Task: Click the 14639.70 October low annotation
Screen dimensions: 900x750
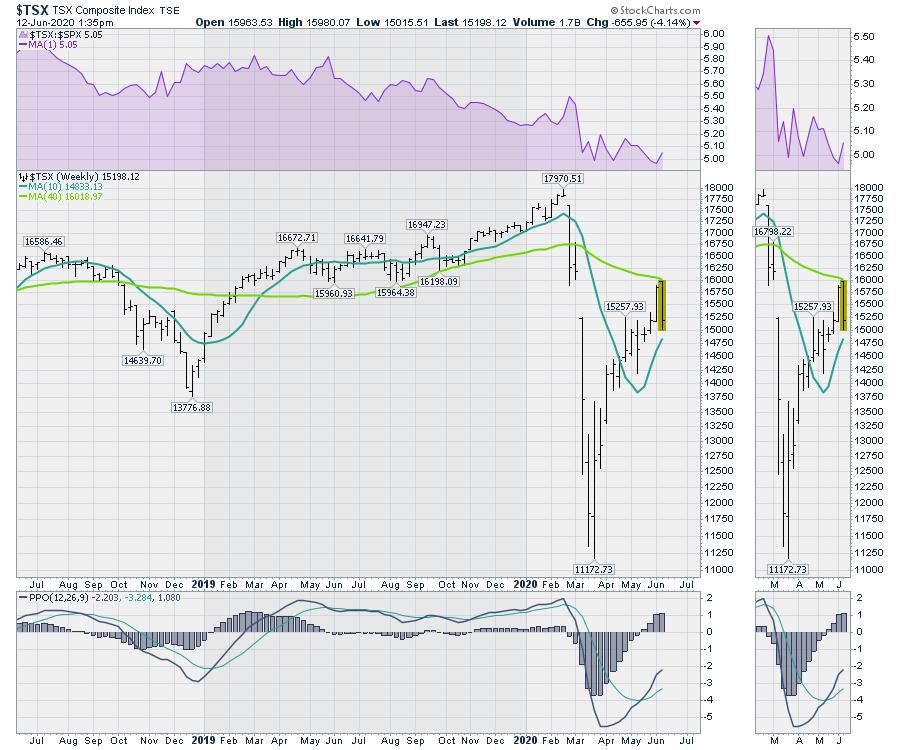Action: click(142, 359)
